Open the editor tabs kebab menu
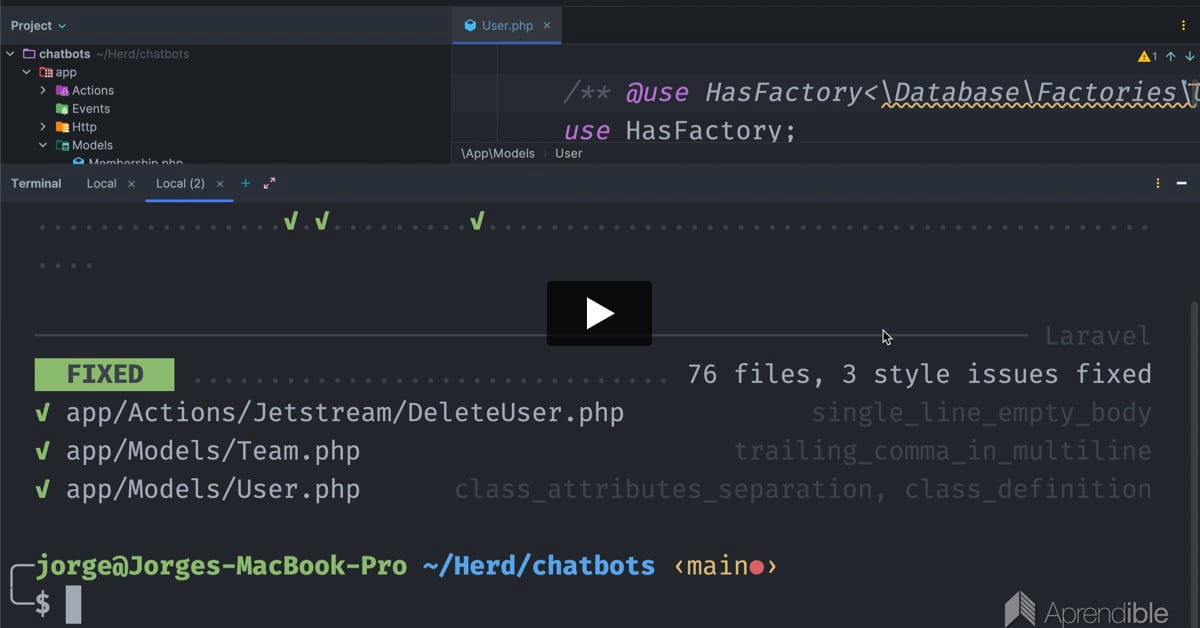 click(1184, 26)
